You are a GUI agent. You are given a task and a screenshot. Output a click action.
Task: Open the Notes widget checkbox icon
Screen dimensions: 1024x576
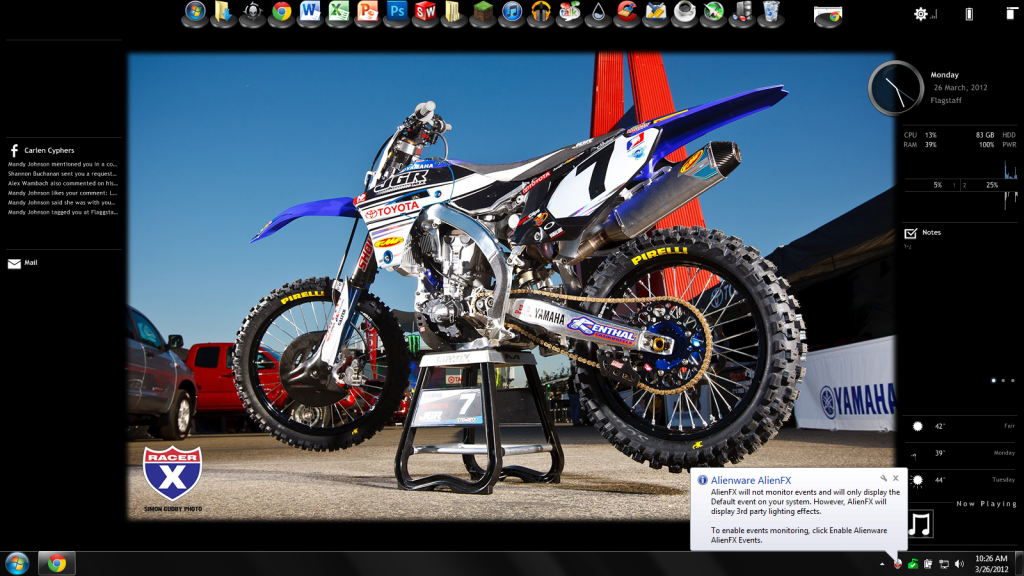(910, 233)
